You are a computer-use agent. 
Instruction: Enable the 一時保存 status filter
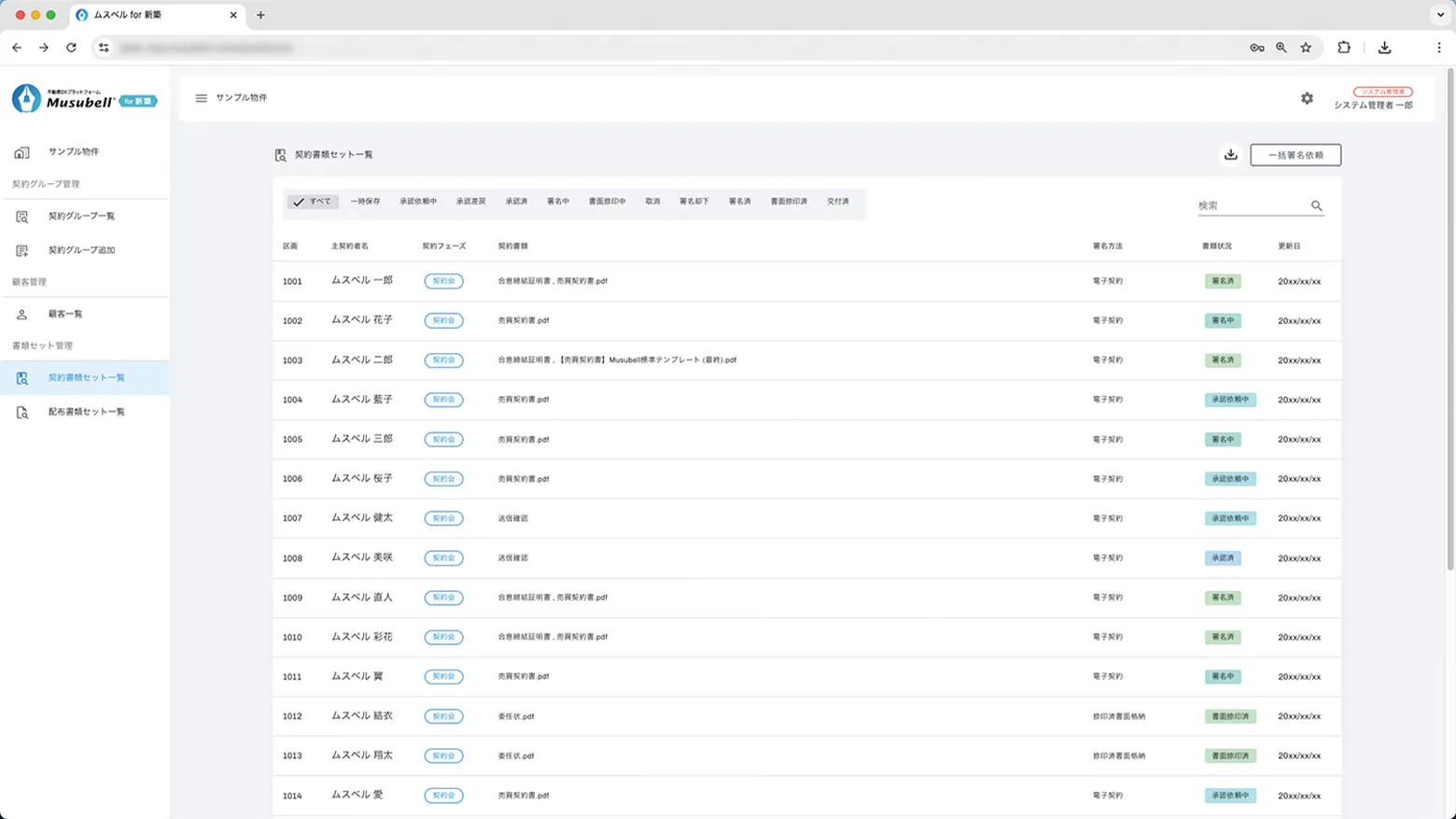(365, 202)
